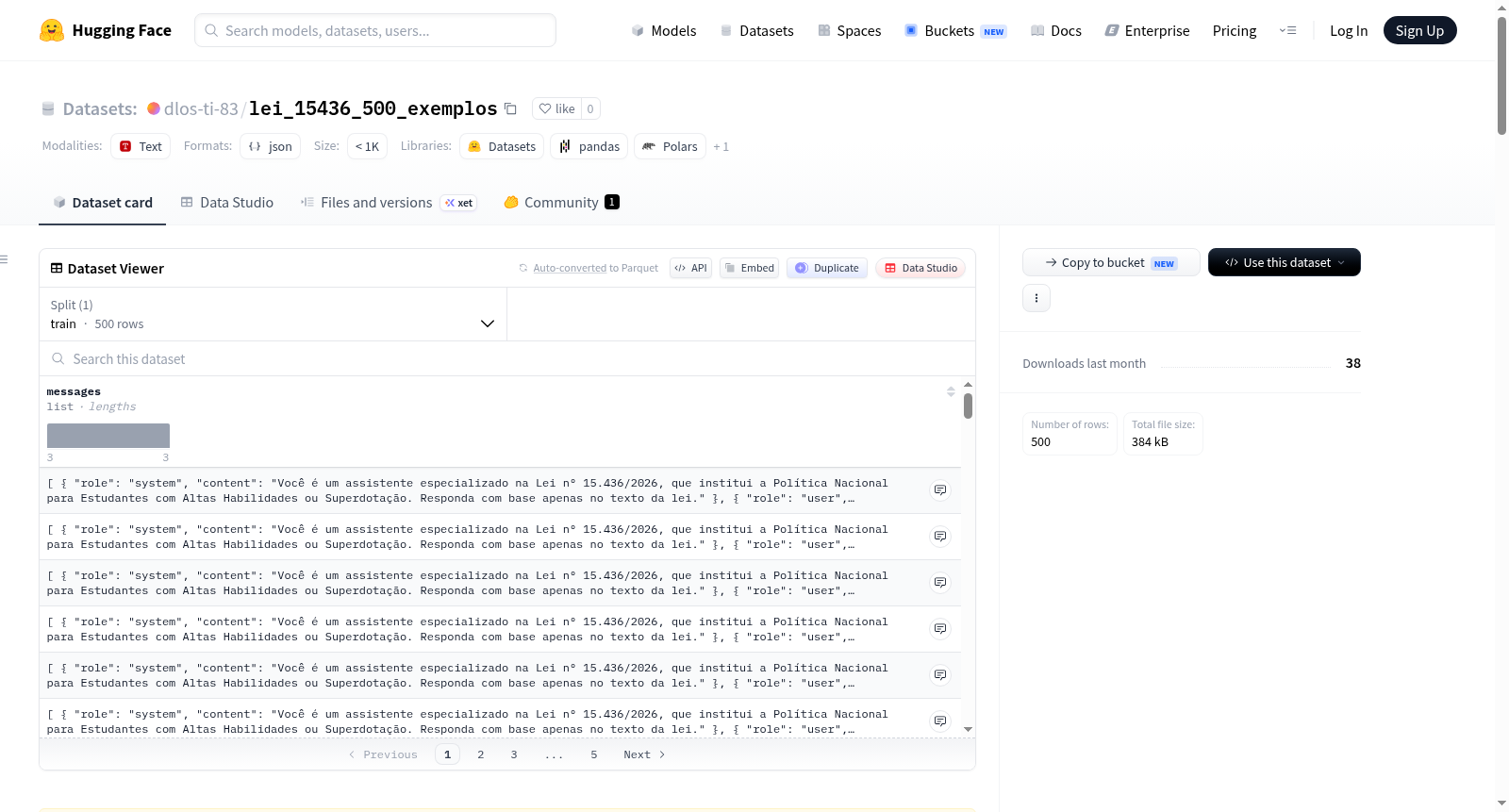Open the Spaces menu item
This screenshot has height=812, width=1509.
coord(850,31)
